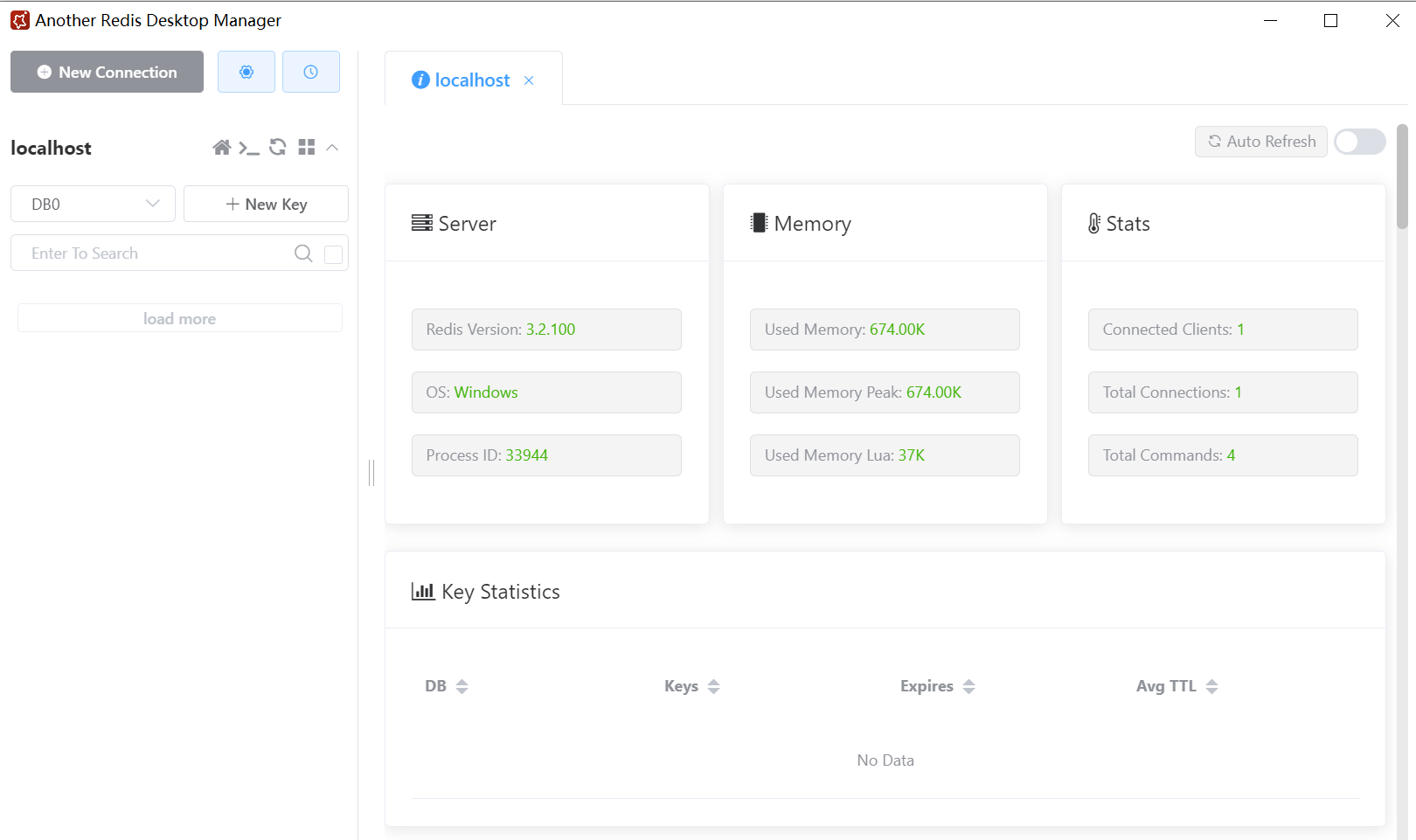Screen dimensions: 1416x840
Task: Open the DB0 database dropdown
Action: [93, 204]
